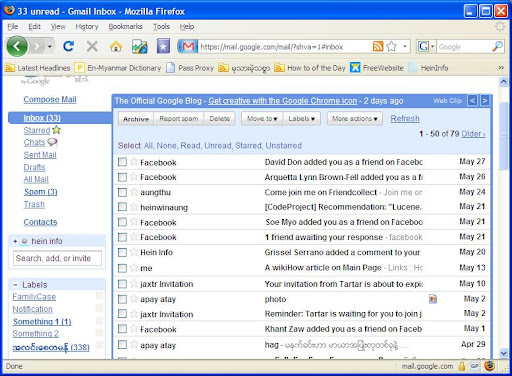Screen dimensions: 512x376
Task: Go to Older messages link
Action: [x=473, y=134]
